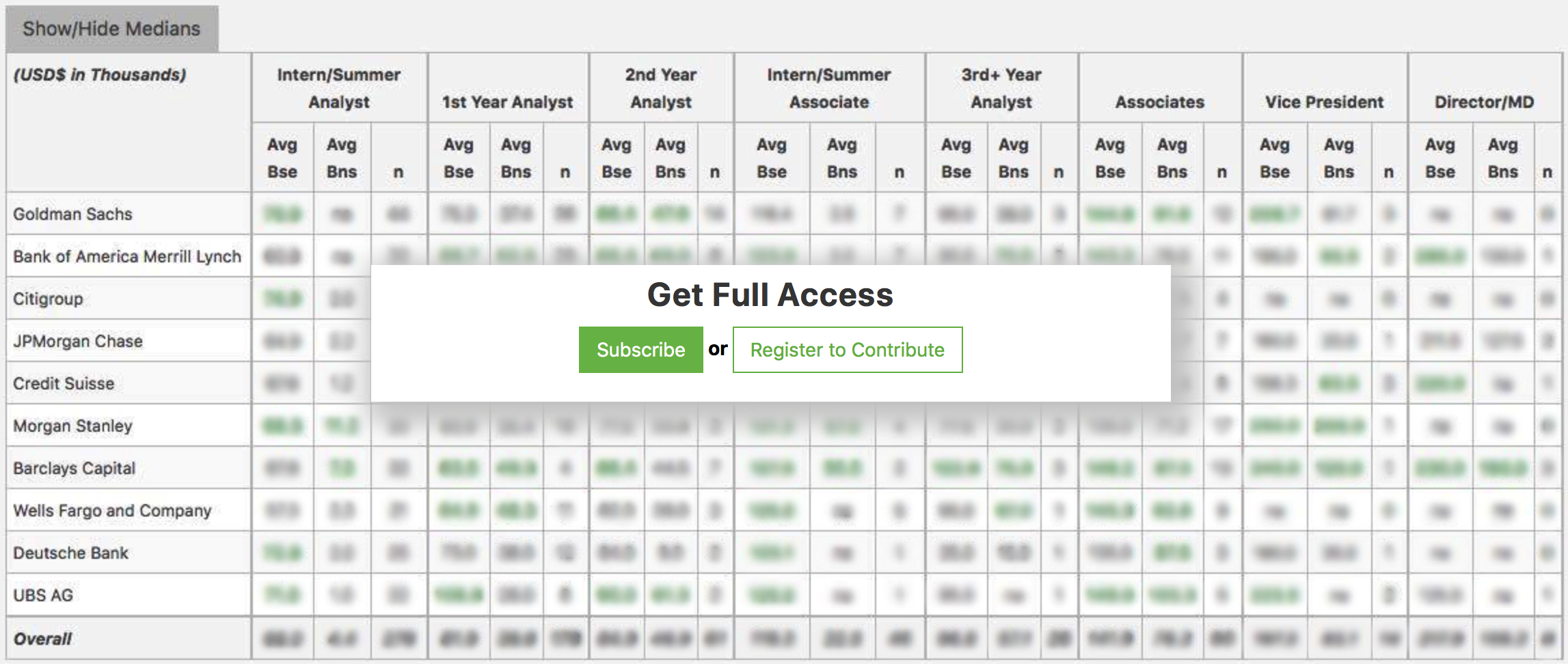
Task: Click the Citigroup company name
Action: tap(48, 299)
